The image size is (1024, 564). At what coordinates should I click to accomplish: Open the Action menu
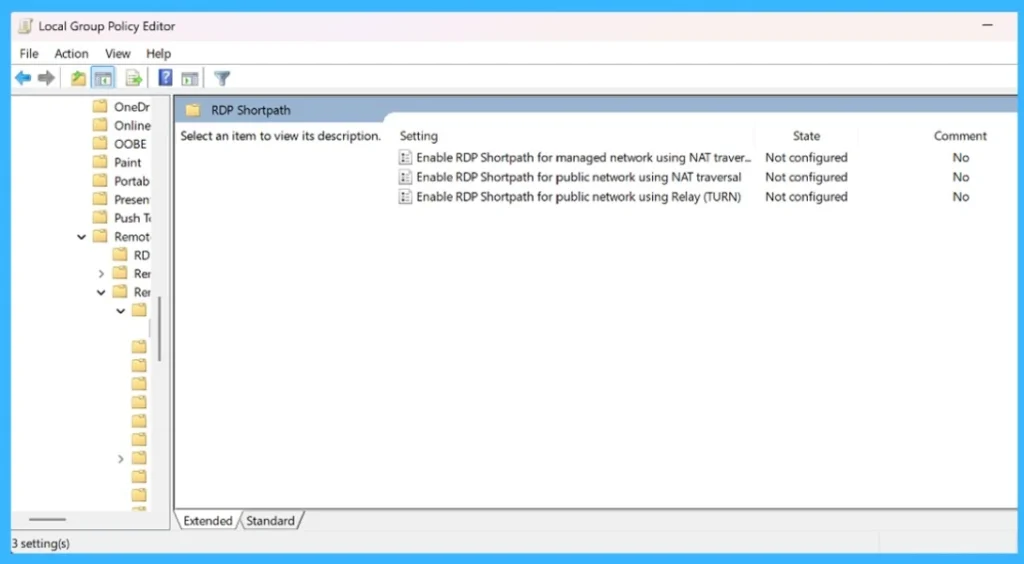(x=71, y=54)
